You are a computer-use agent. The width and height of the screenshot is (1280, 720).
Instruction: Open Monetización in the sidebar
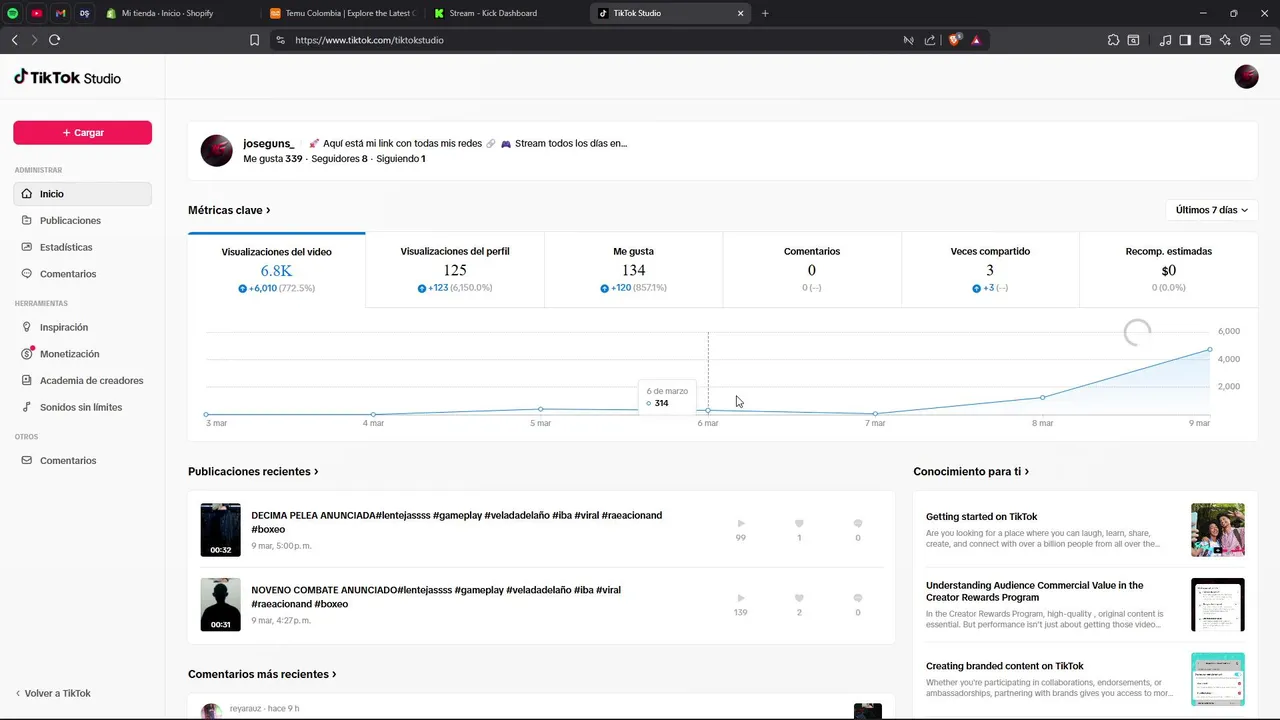click(82, 354)
